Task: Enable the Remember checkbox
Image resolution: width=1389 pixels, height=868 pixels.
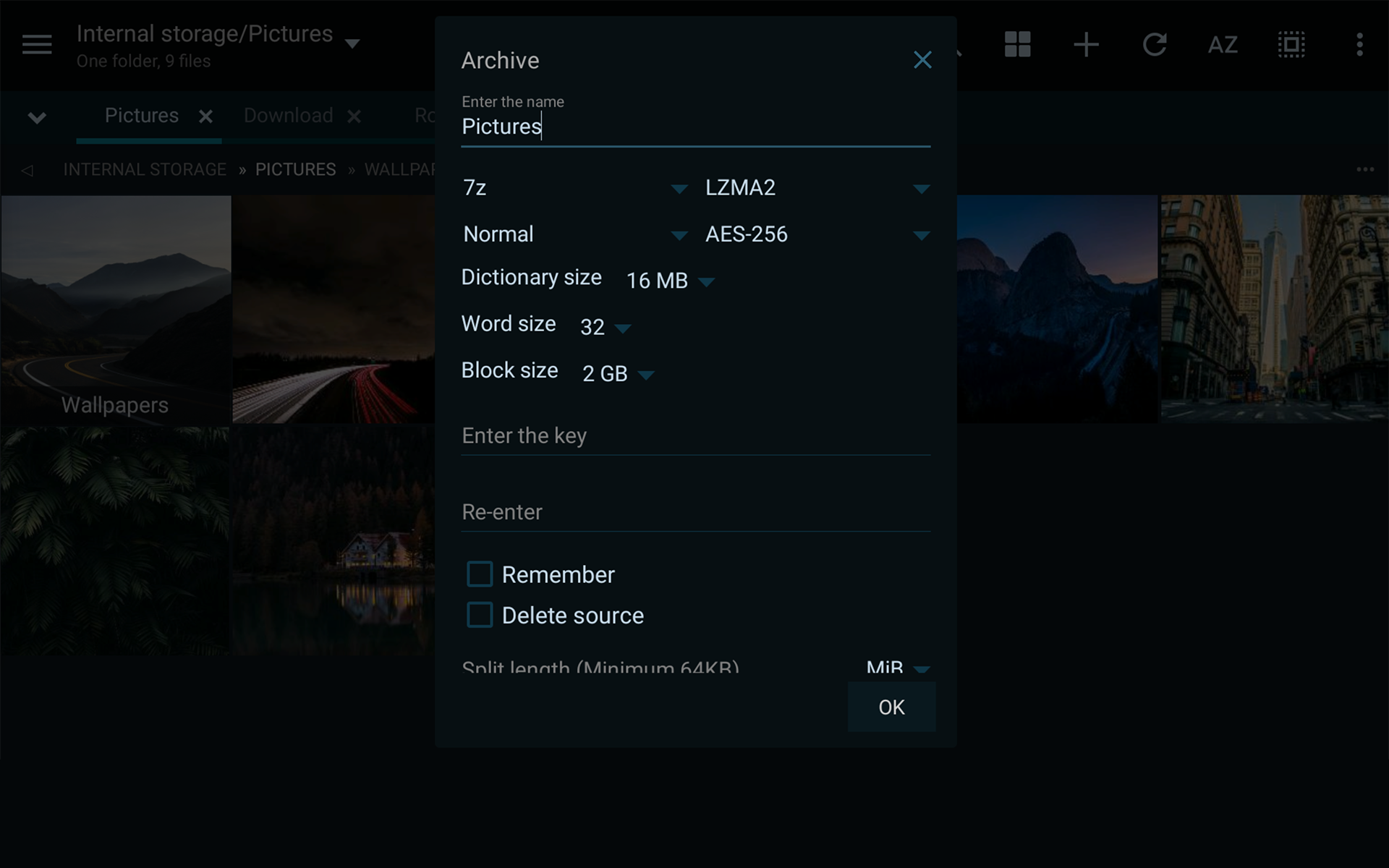Action: (480, 574)
